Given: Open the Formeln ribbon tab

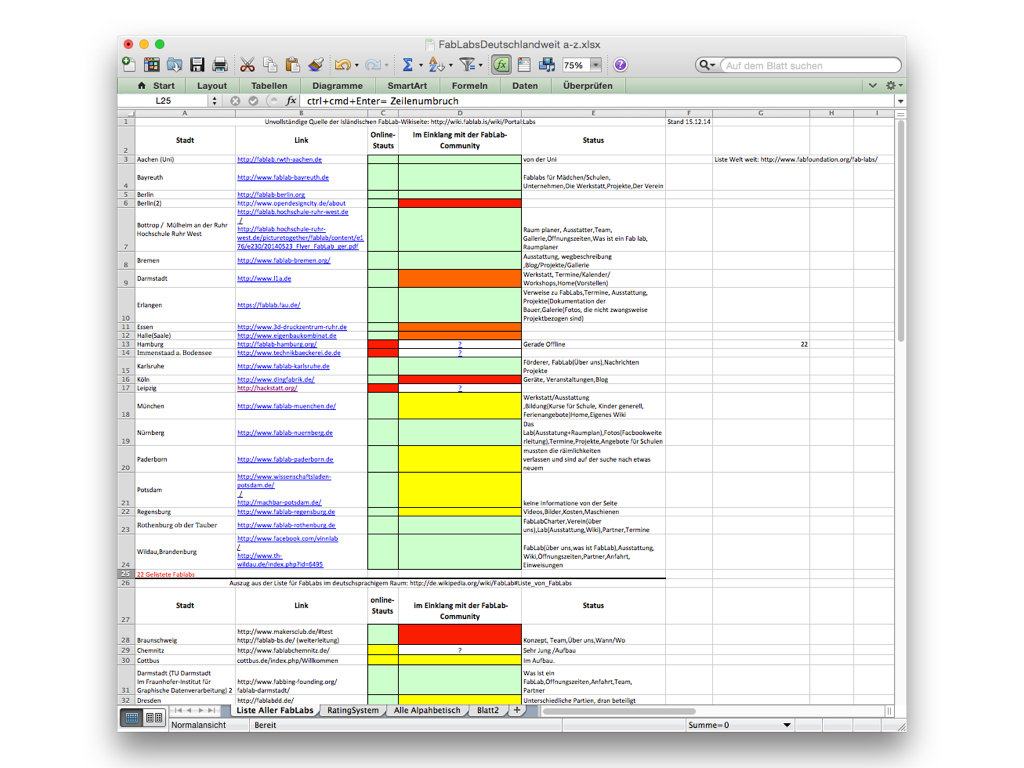Looking at the screenshot, I should [469, 86].
